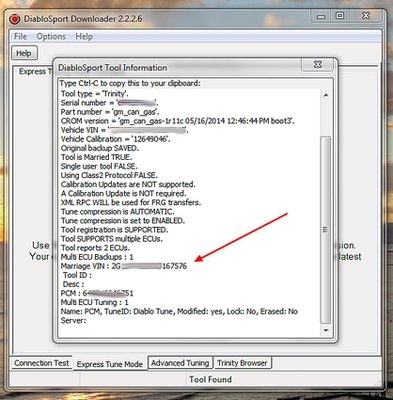Click the "Multi ECU Backups : 1" line
The height and width of the screenshot is (400, 393).
pos(97,257)
